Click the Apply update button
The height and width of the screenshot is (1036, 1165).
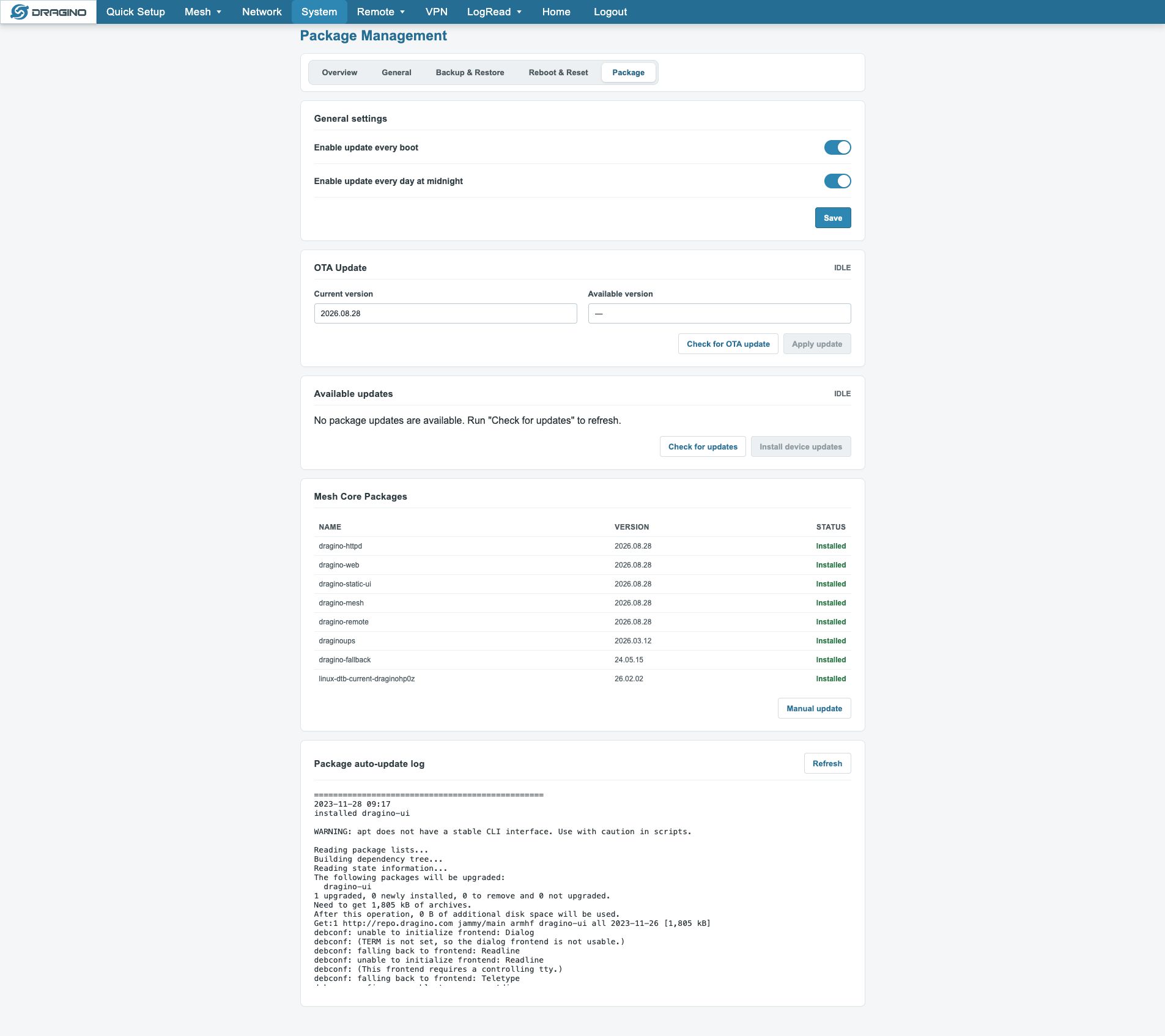click(817, 344)
